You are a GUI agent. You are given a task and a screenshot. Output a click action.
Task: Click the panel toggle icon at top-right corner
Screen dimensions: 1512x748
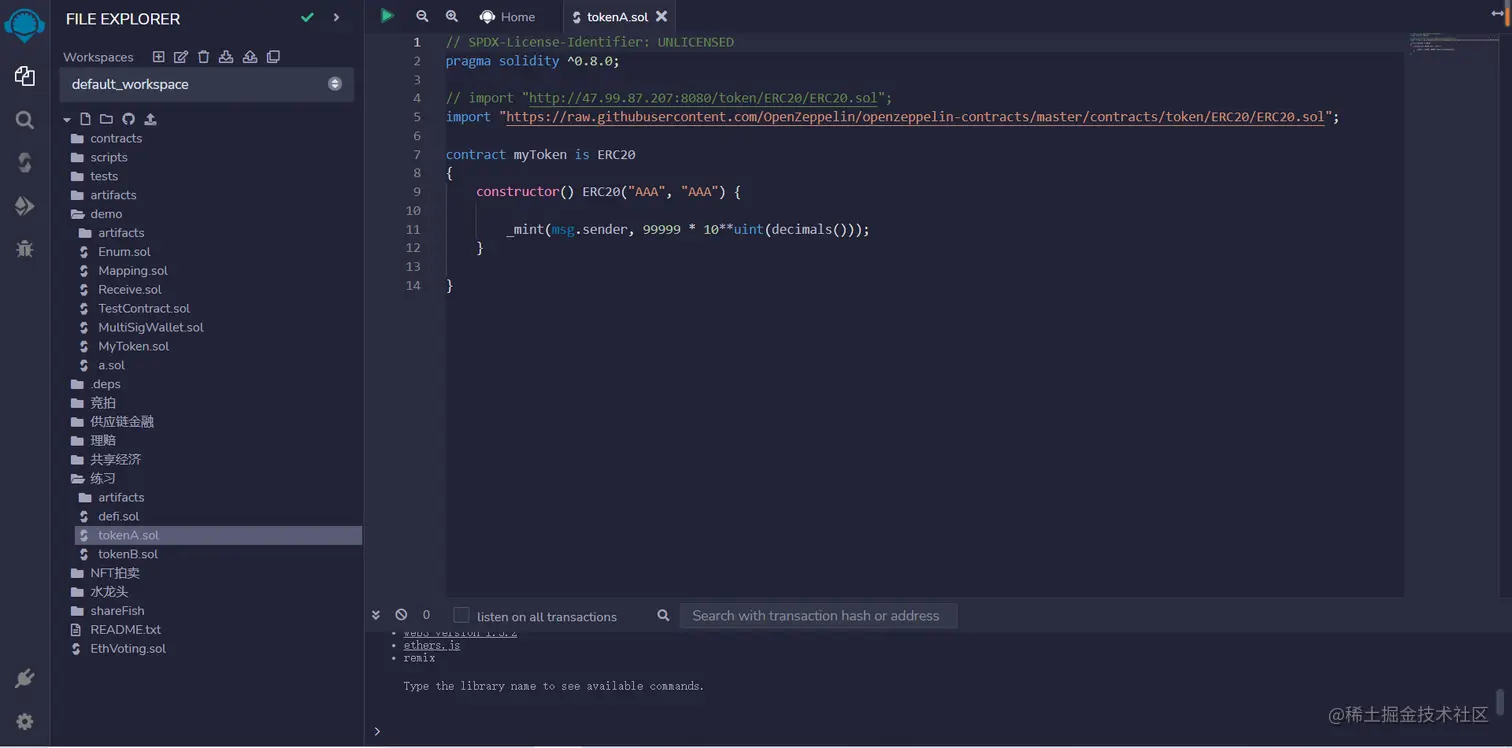point(1498,14)
